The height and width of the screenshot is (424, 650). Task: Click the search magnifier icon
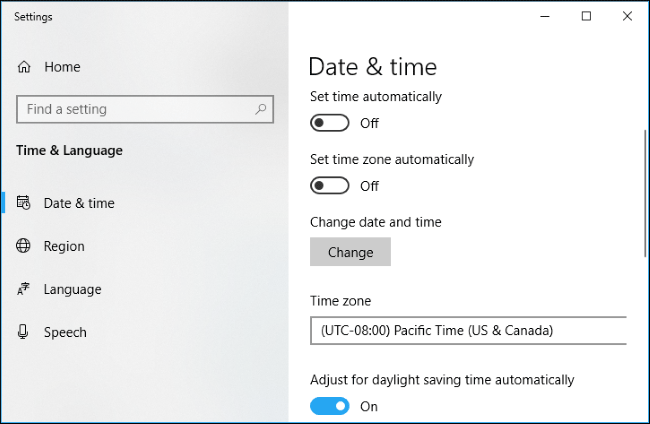(260, 109)
